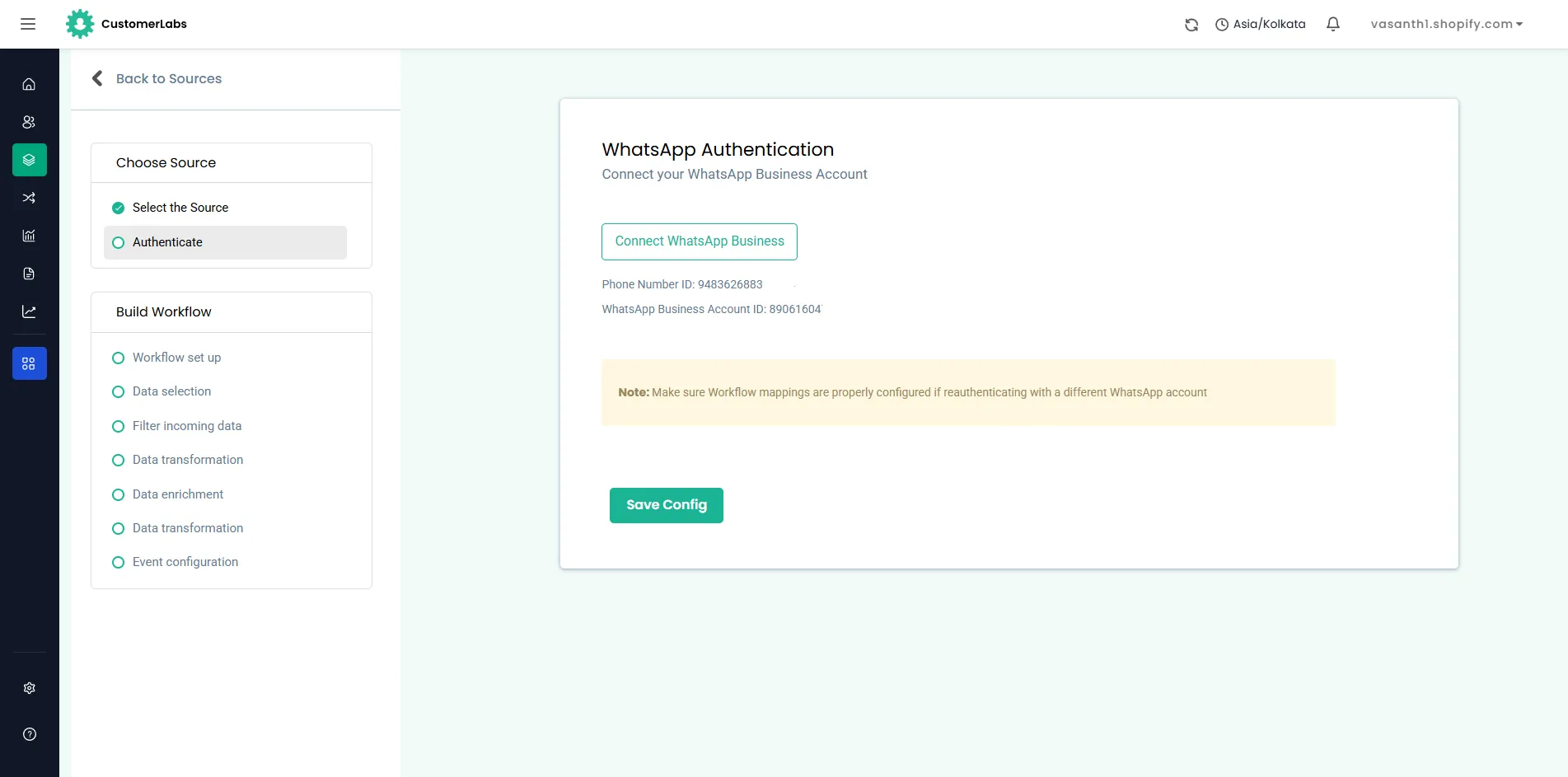Click the Asia/Kolkata timezone text
Viewport: 1568px width, 777px height.
[1269, 24]
